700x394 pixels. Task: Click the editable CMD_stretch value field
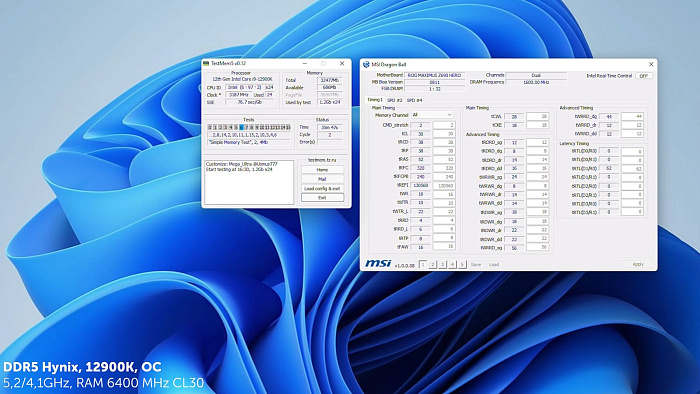click(x=444, y=125)
